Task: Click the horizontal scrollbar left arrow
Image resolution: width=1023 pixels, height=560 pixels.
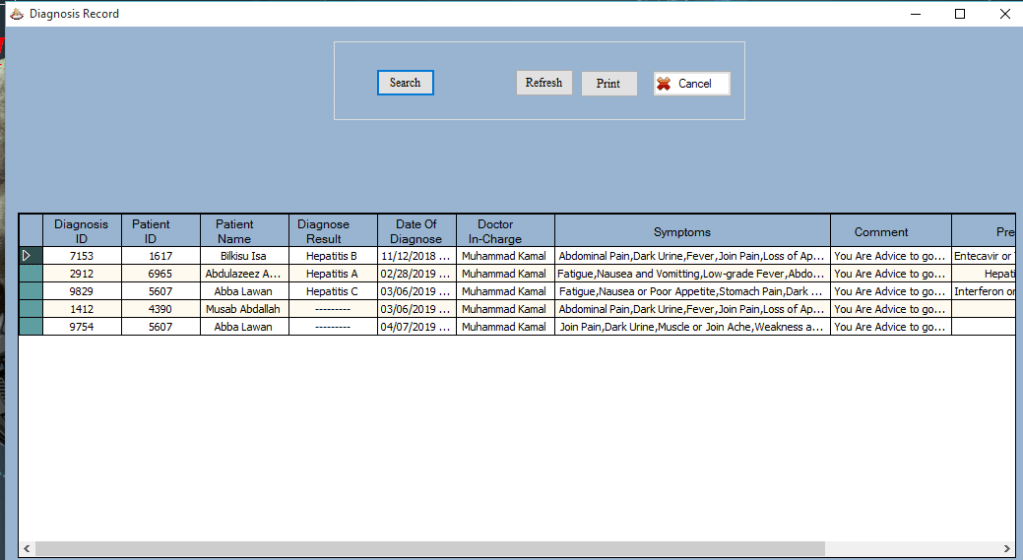Action: [x=27, y=549]
